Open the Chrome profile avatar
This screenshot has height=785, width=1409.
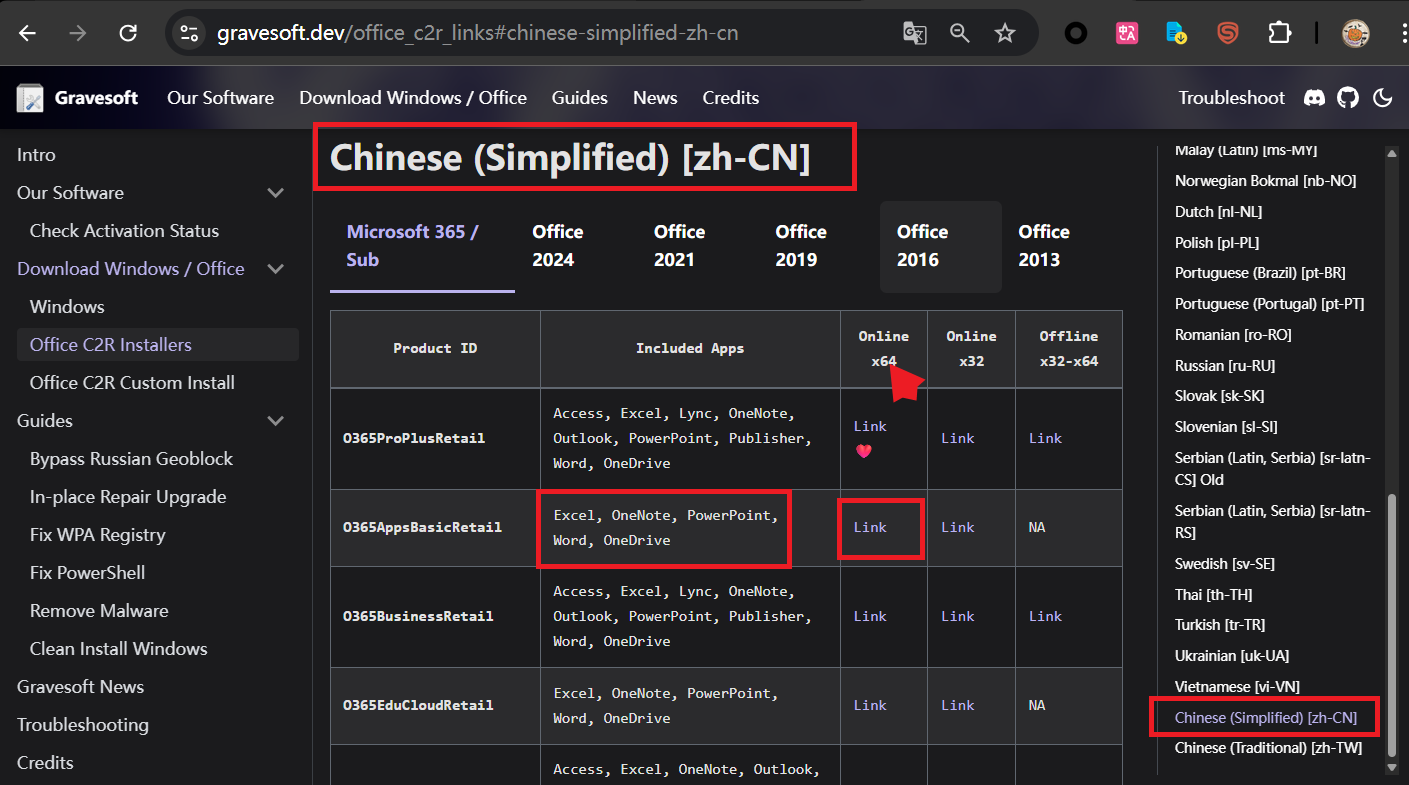point(1355,33)
